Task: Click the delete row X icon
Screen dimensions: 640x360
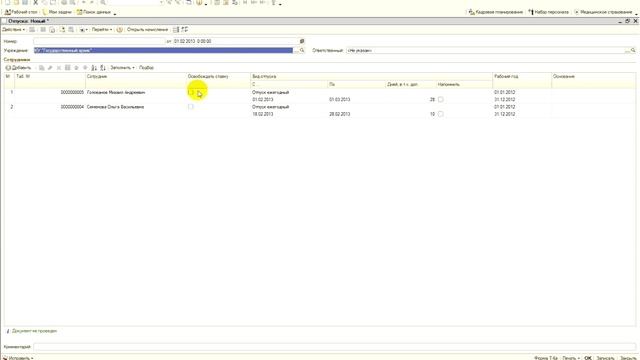Action: point(59,68)
